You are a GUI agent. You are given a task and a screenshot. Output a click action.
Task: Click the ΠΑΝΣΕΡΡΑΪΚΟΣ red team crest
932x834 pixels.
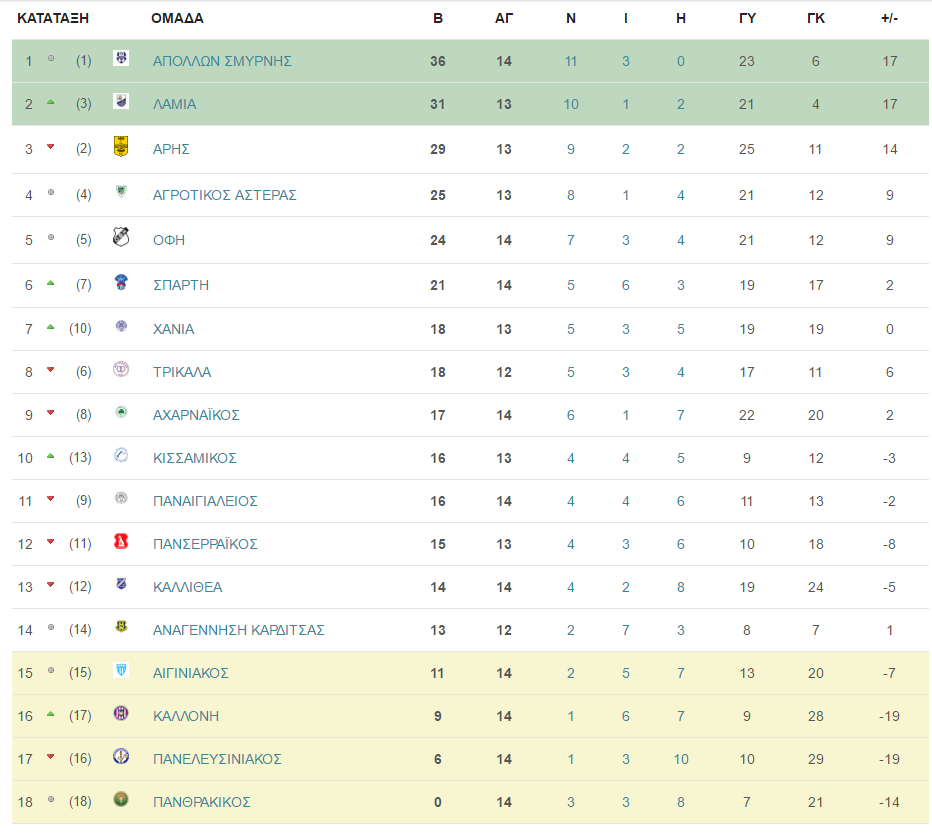click(121, 542)
